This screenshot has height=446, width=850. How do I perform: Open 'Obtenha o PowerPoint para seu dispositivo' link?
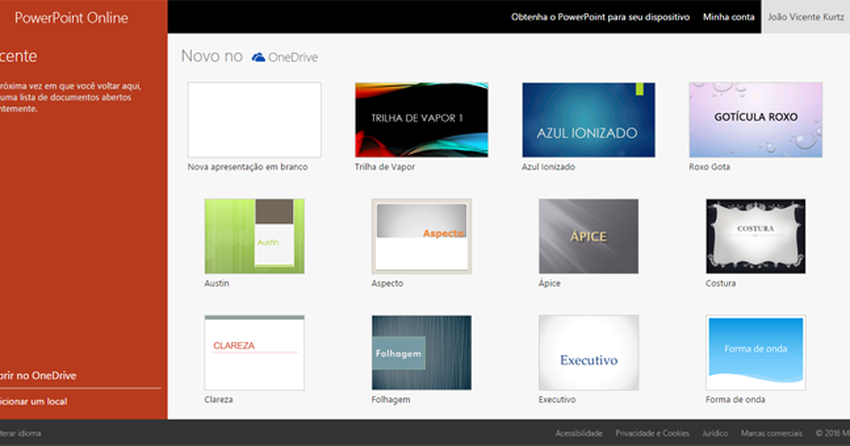(600, 17)
